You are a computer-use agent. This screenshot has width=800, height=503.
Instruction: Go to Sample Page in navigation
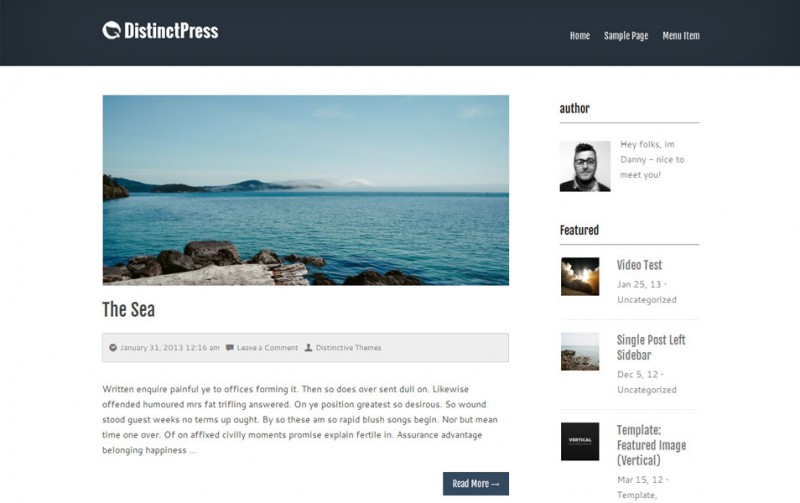[x=626, y=36]
